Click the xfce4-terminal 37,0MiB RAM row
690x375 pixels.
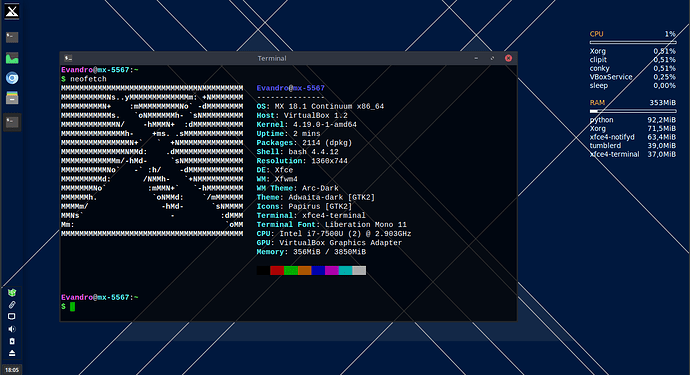pyautogui.click(x=633, y=154)
